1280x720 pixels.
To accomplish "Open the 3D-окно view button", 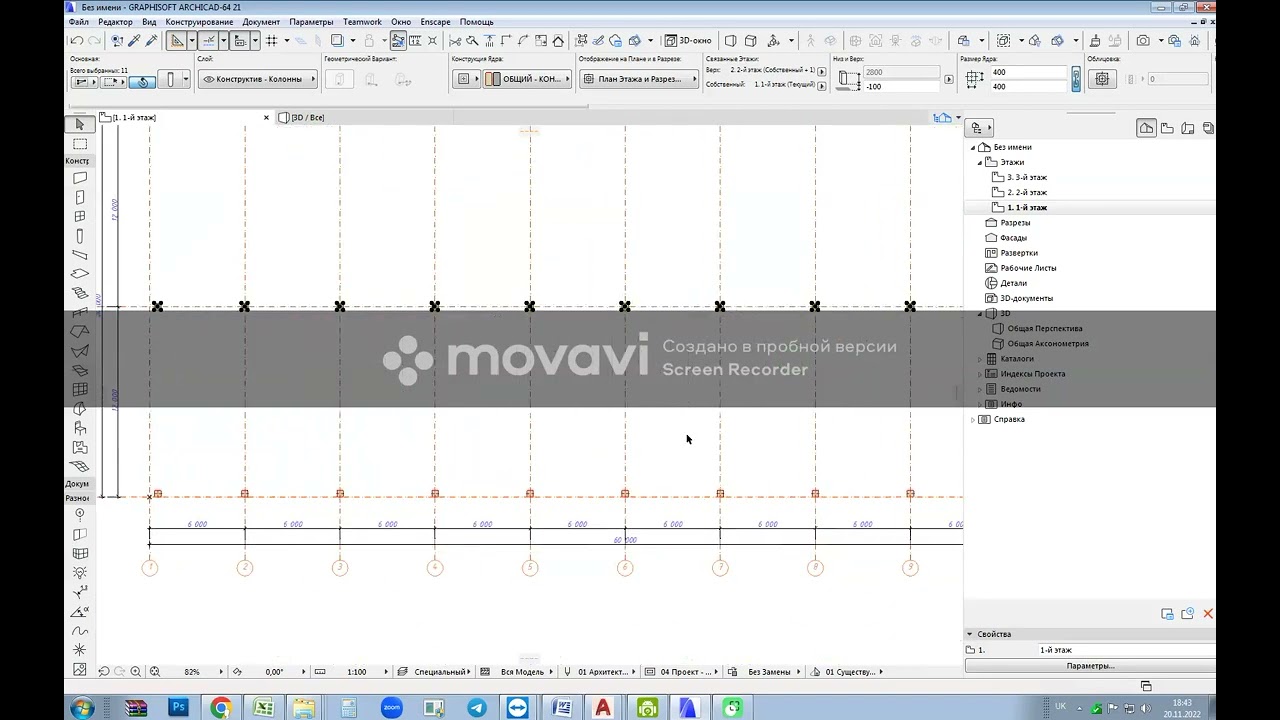I will pos(688,41).
